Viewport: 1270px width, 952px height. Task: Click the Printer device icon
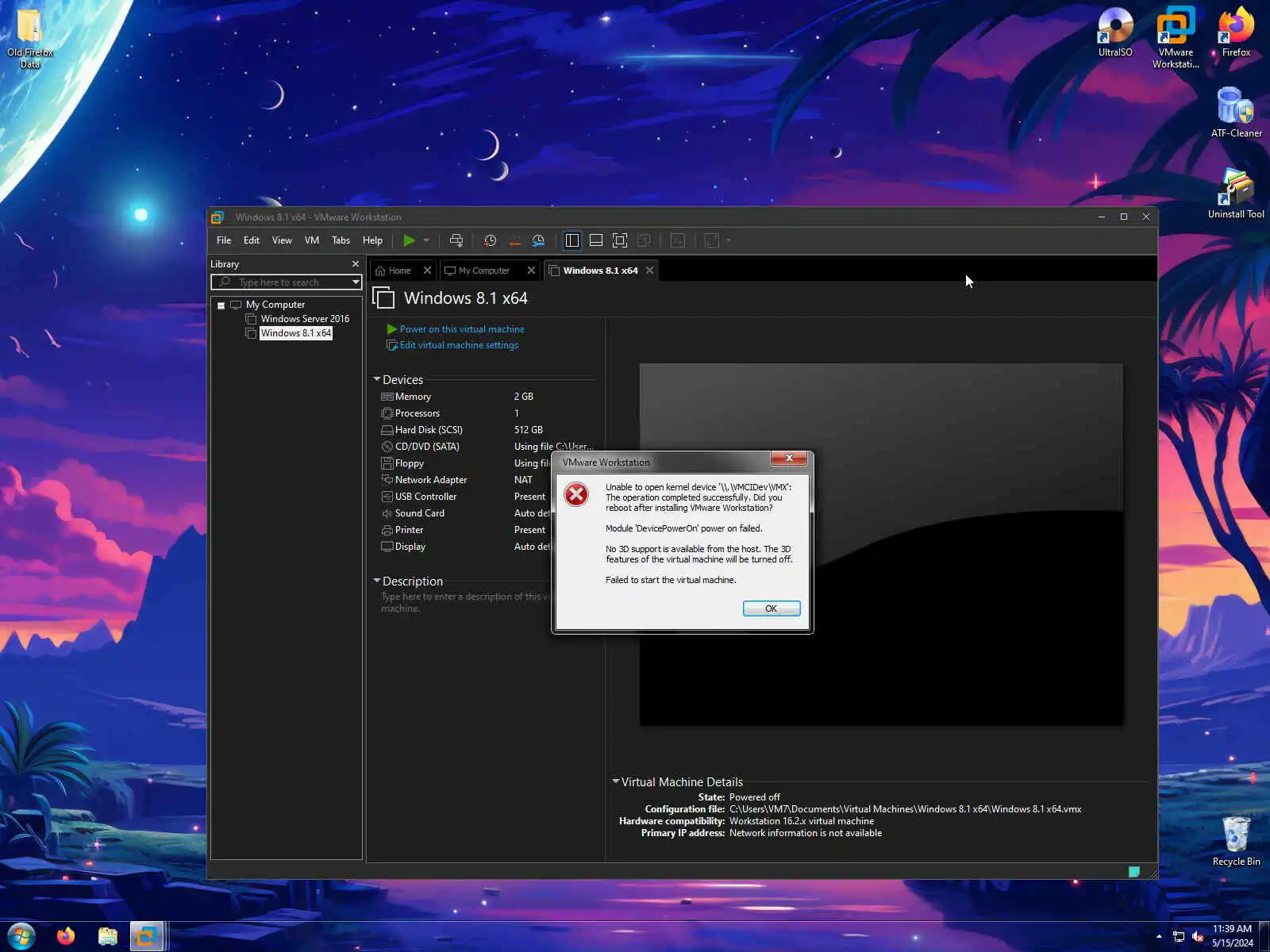(x=387, y=530)
